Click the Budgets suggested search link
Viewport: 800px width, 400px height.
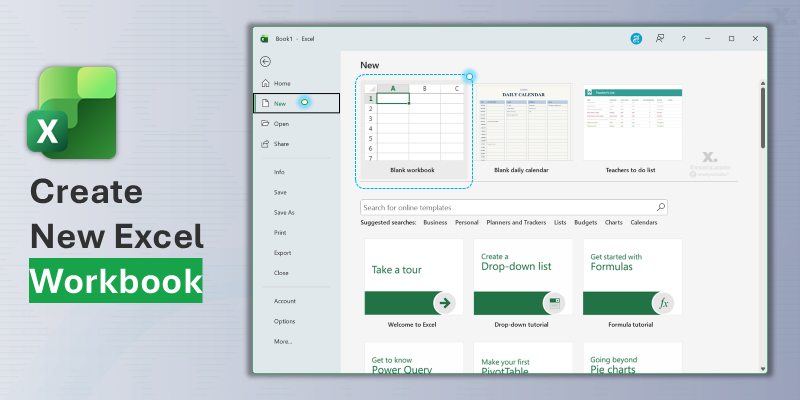pos(585,222)
